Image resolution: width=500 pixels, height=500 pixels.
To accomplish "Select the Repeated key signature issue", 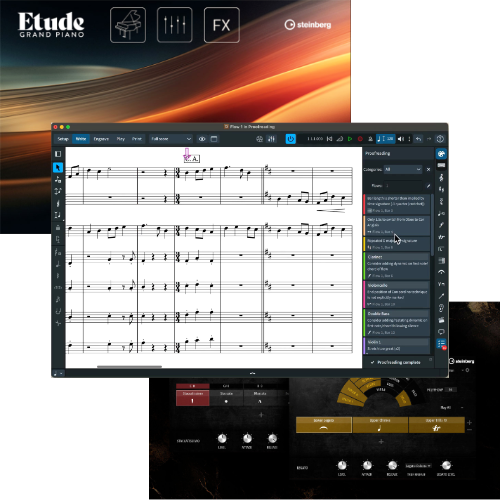I will click(396, 244).
